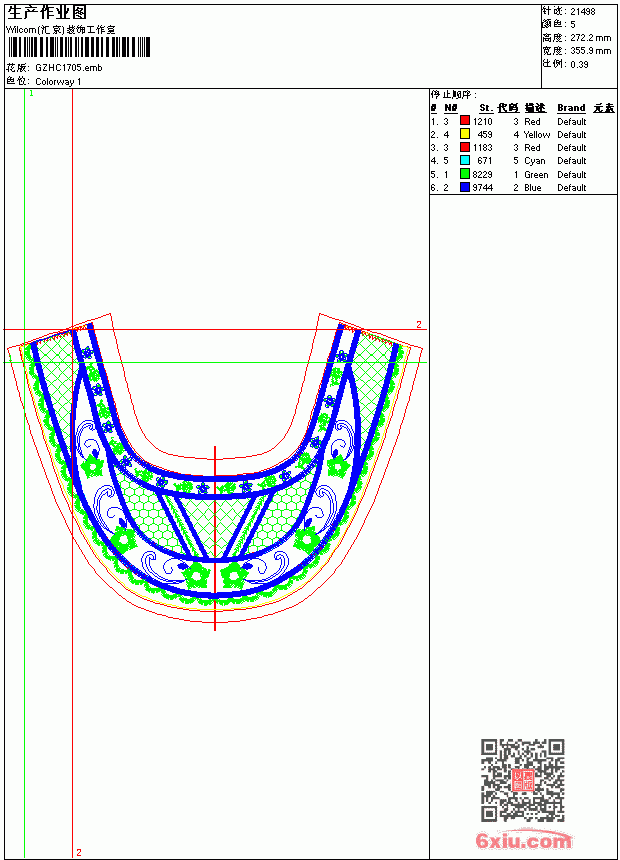
Task: Click the barcode under the studio name
Action: click(x=78, y=47)
